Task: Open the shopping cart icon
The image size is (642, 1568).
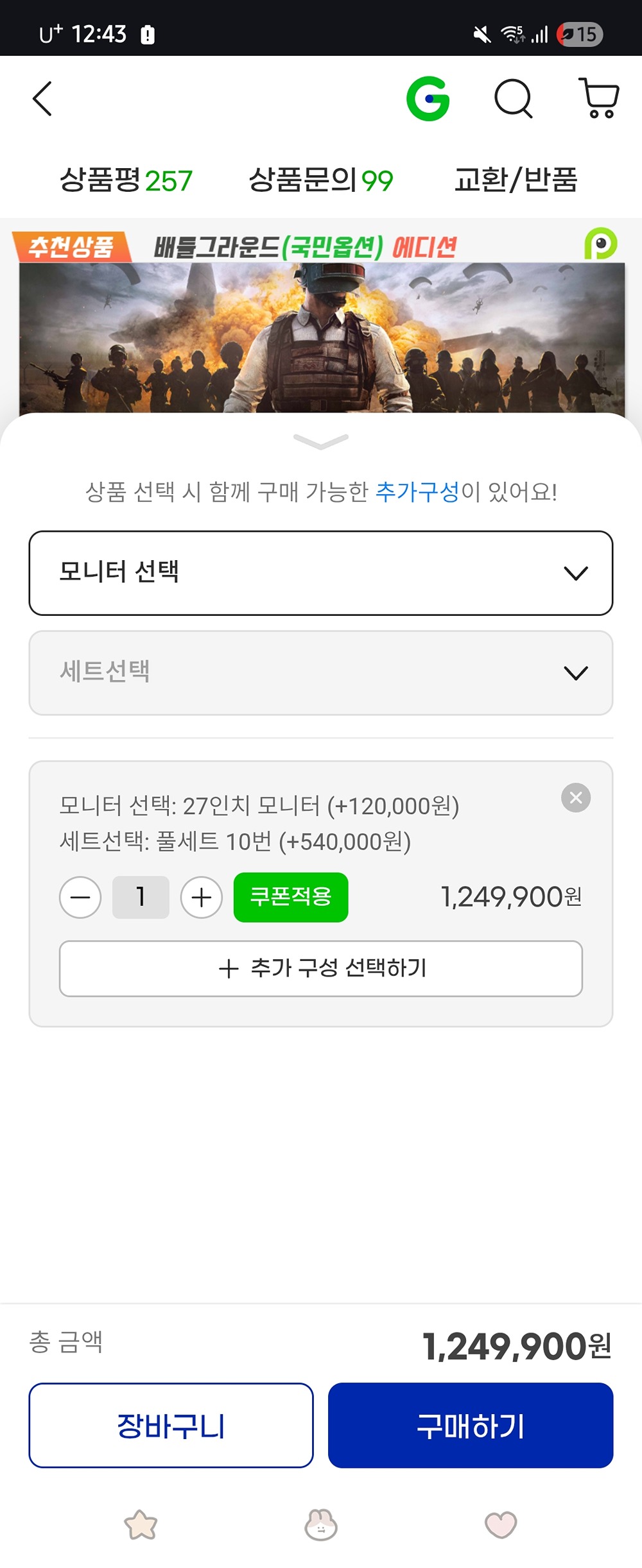Action: pyautogui.click(x=599, y=99)
